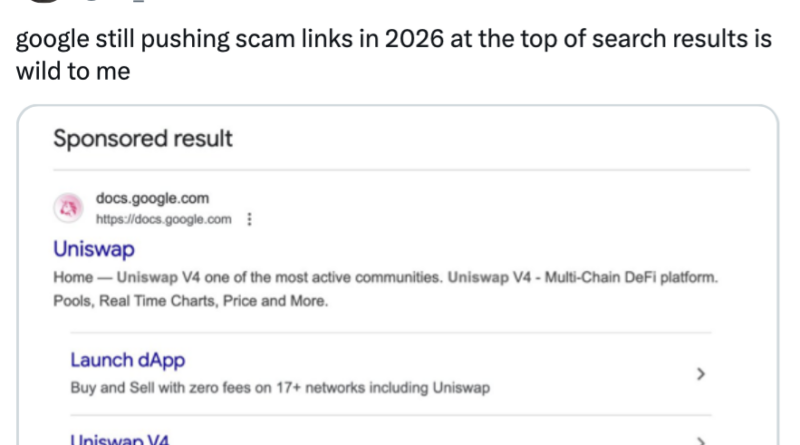Open the Uniswap sponsored result title link
800x445 pixels.
[x=94, y=249]
